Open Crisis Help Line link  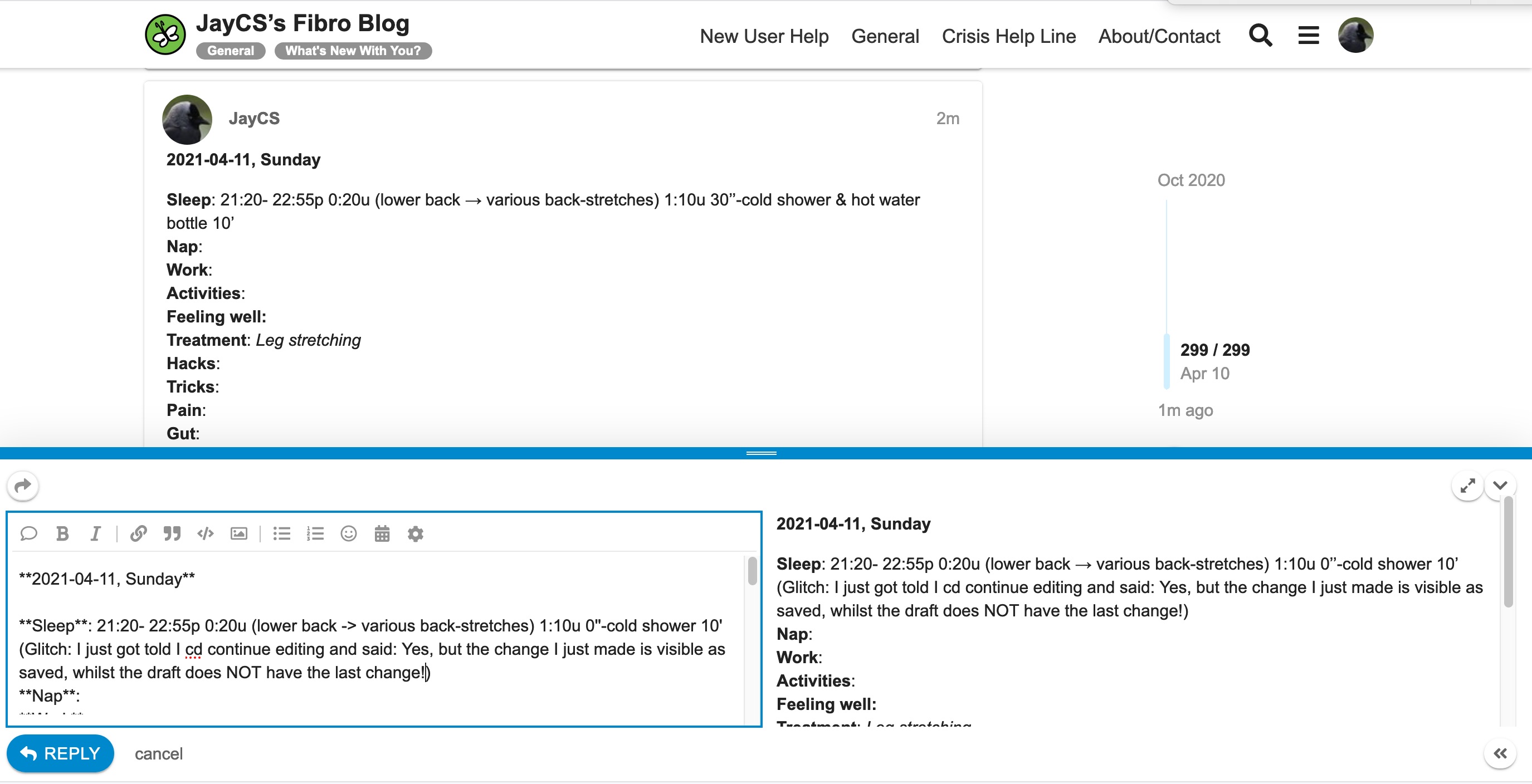click(1009, 36)
